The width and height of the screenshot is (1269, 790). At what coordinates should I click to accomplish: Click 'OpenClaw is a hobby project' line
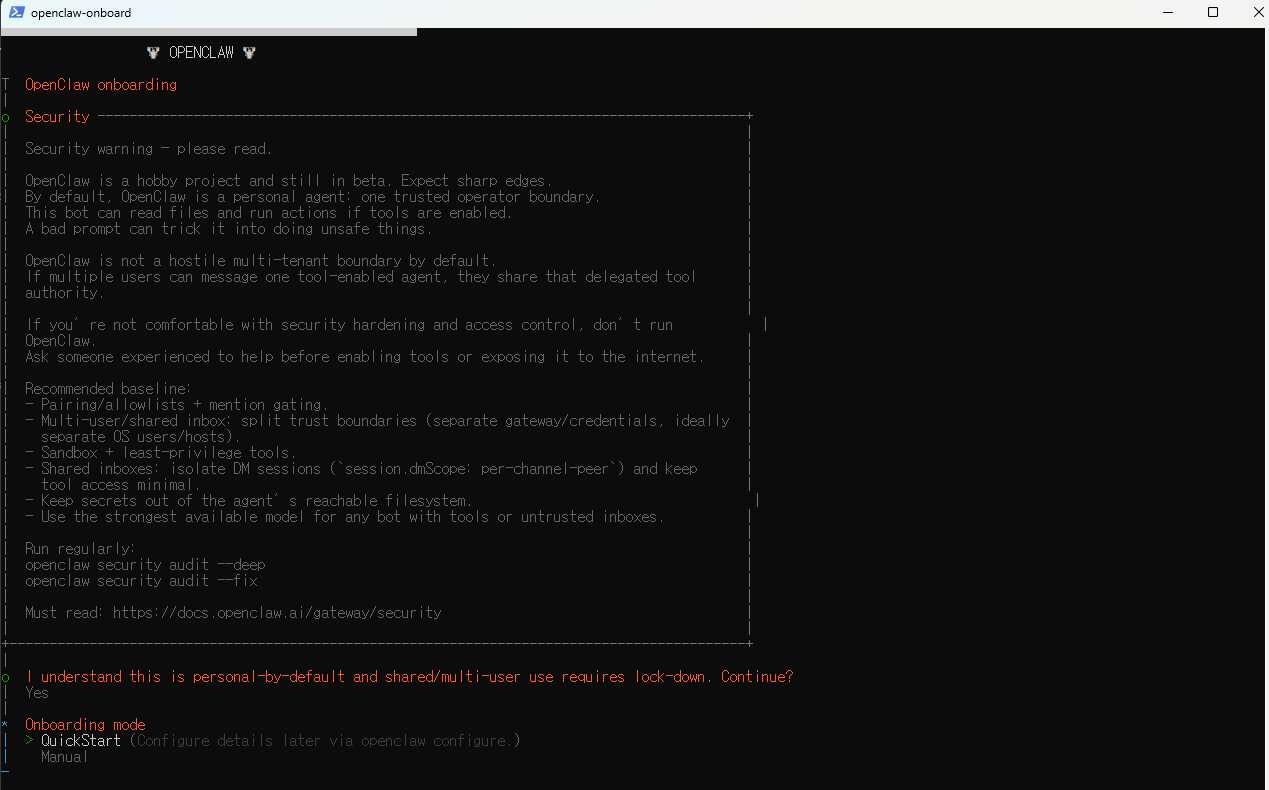click(289, 181)
